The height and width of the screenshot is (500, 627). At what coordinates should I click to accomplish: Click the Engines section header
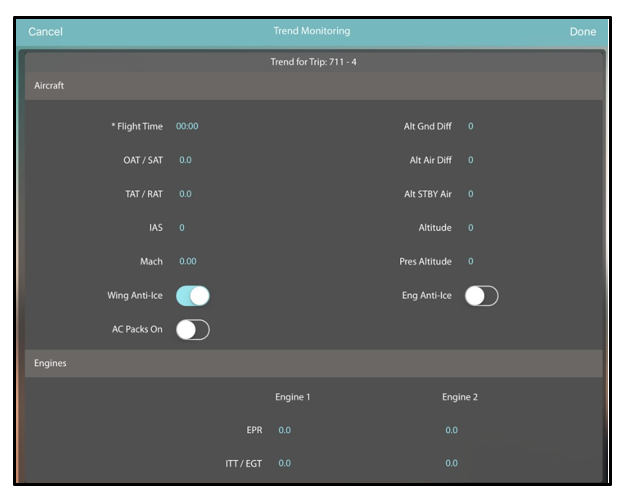(x=313, y=364)
